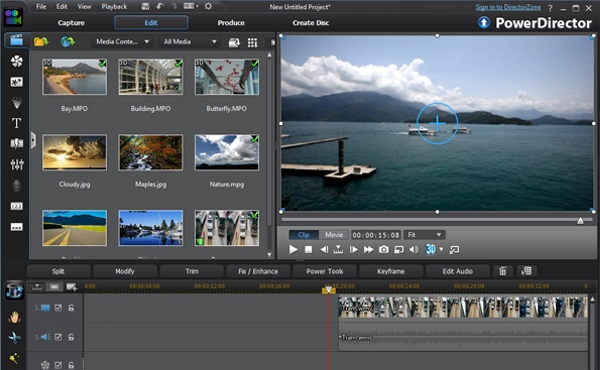600x370 pixels.
Task: Open the Playback menu
Action: click(x=114, y=7)
